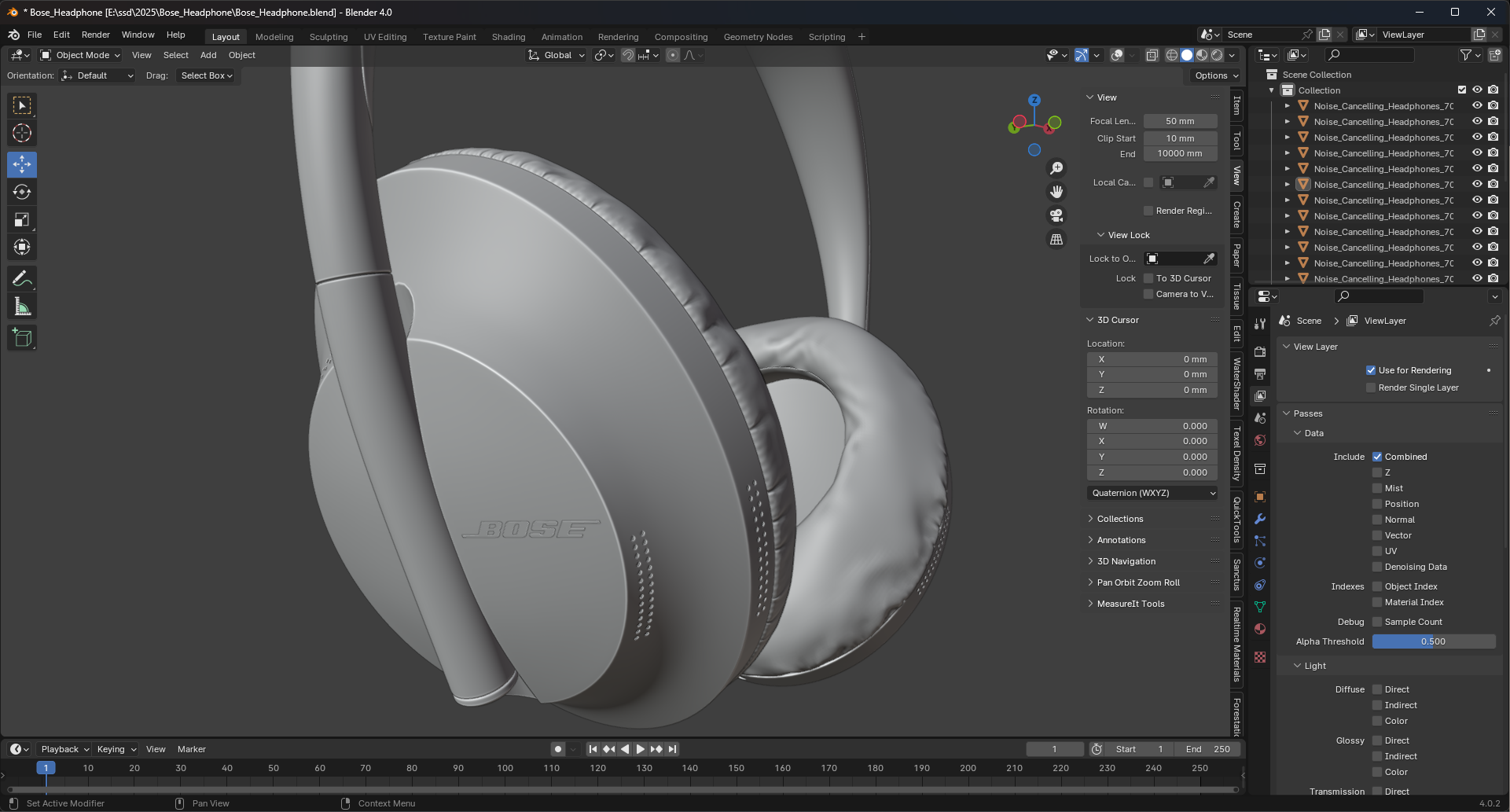Switch perspective/orthographic grid icon

point(1056,239)
